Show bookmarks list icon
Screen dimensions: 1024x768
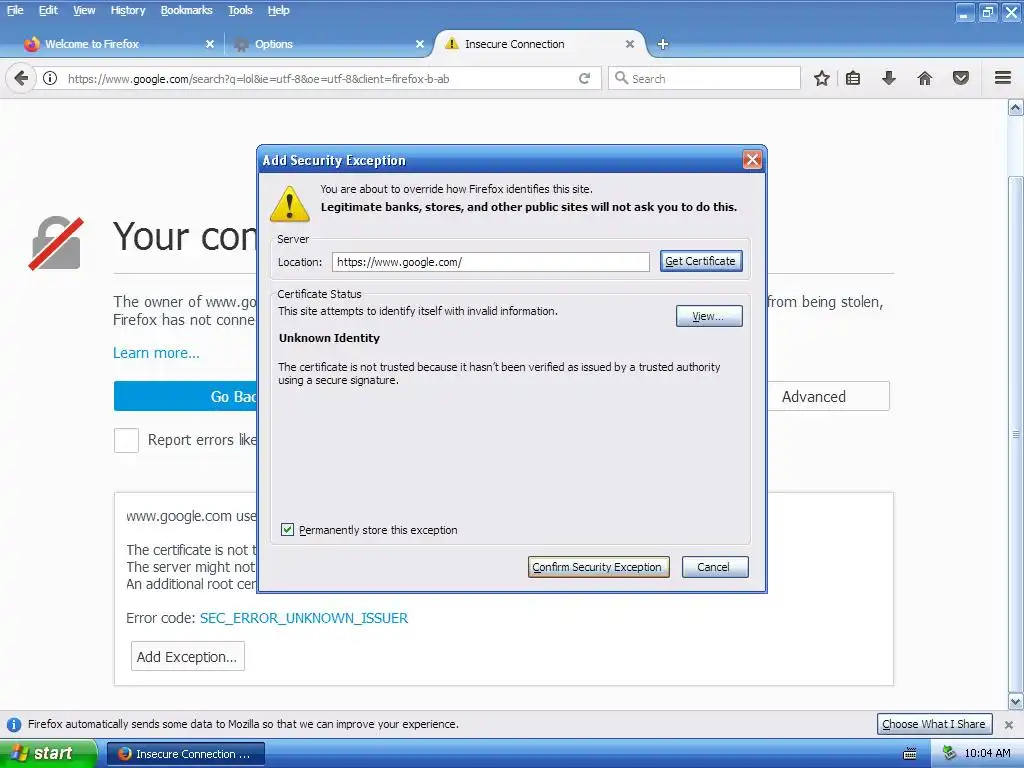point(852,78)
